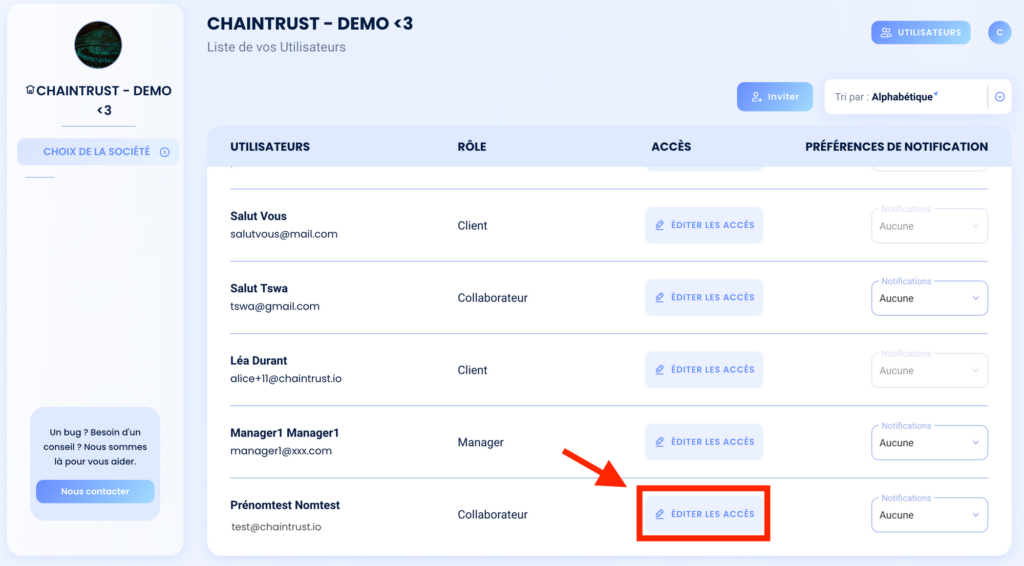Image resolution: width=1024 pixels, height=566 pixels.
Task: Open the Utilisateurs tab button at top
Action: click(921, 32)
